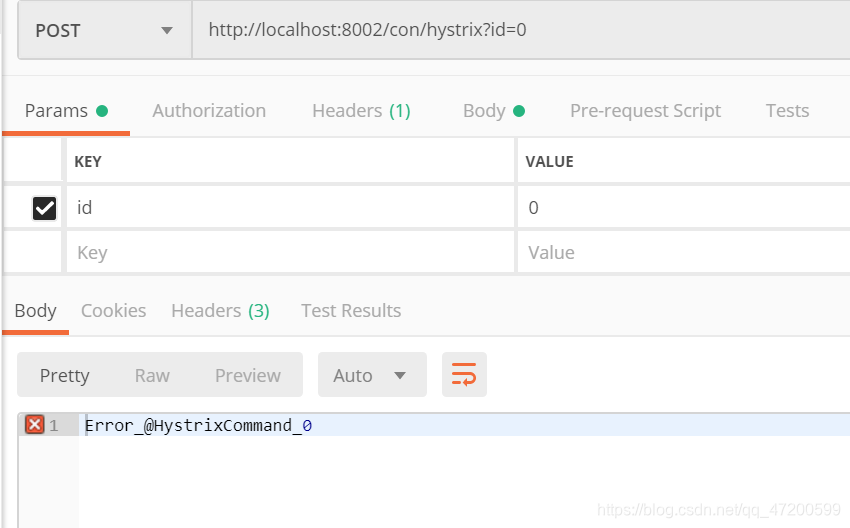Select the Raw view button
This screenshot has width=850, height=528.
152,375
